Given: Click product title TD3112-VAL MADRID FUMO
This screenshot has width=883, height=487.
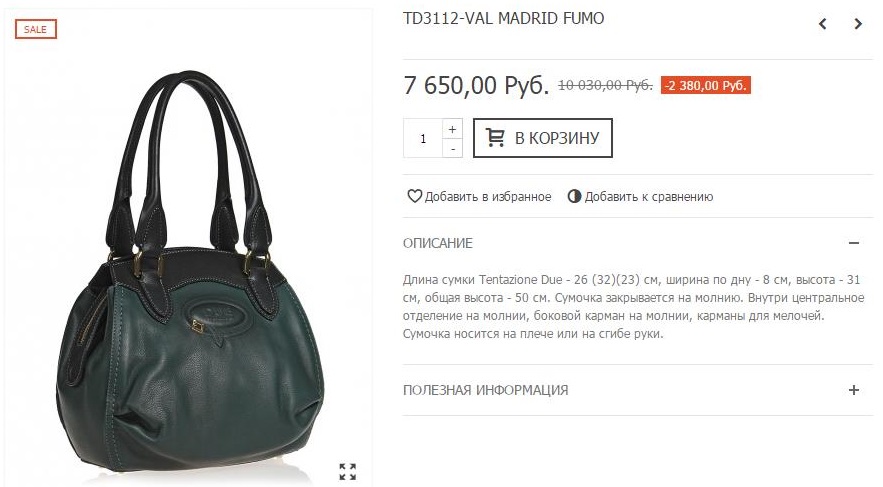Looking at the screenshot, I should (503, 19).
